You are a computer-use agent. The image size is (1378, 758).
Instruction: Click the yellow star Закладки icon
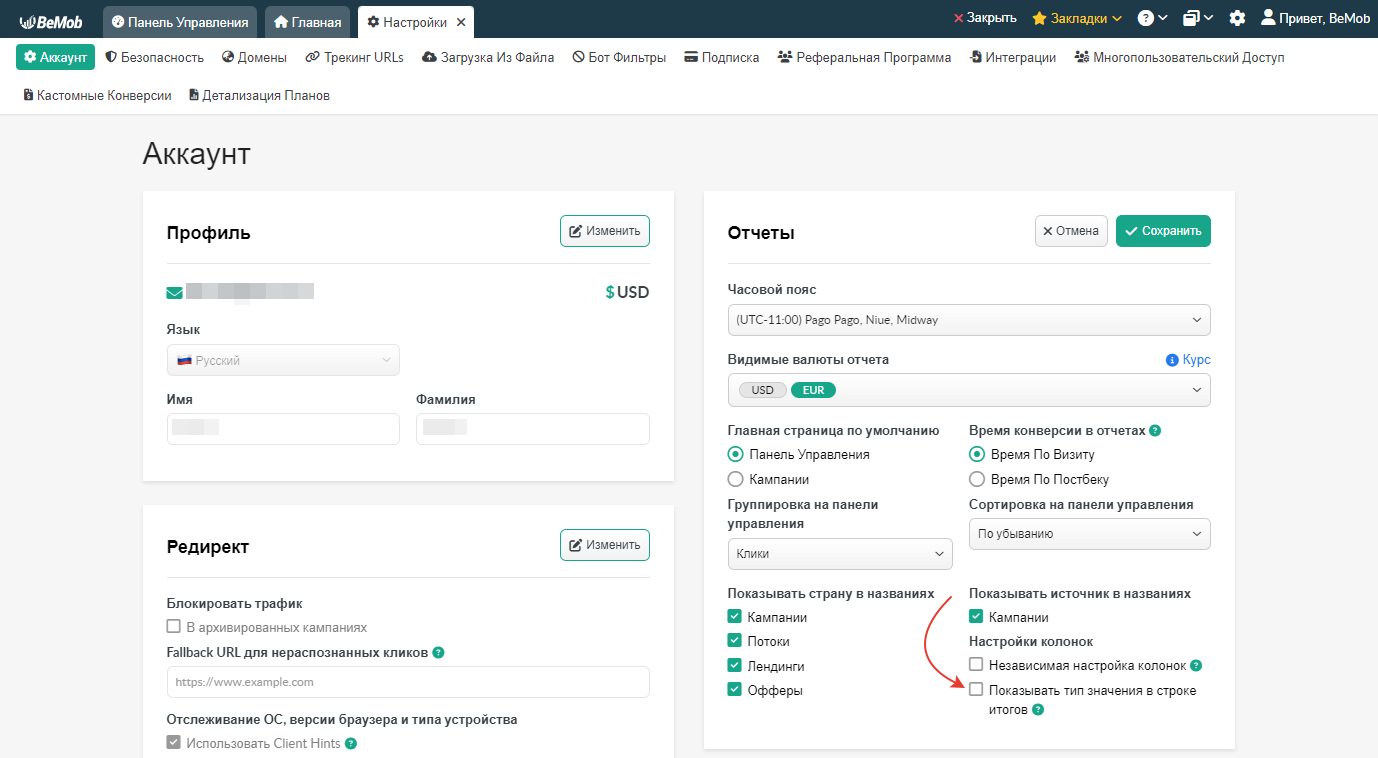[x=1039, y=18]
